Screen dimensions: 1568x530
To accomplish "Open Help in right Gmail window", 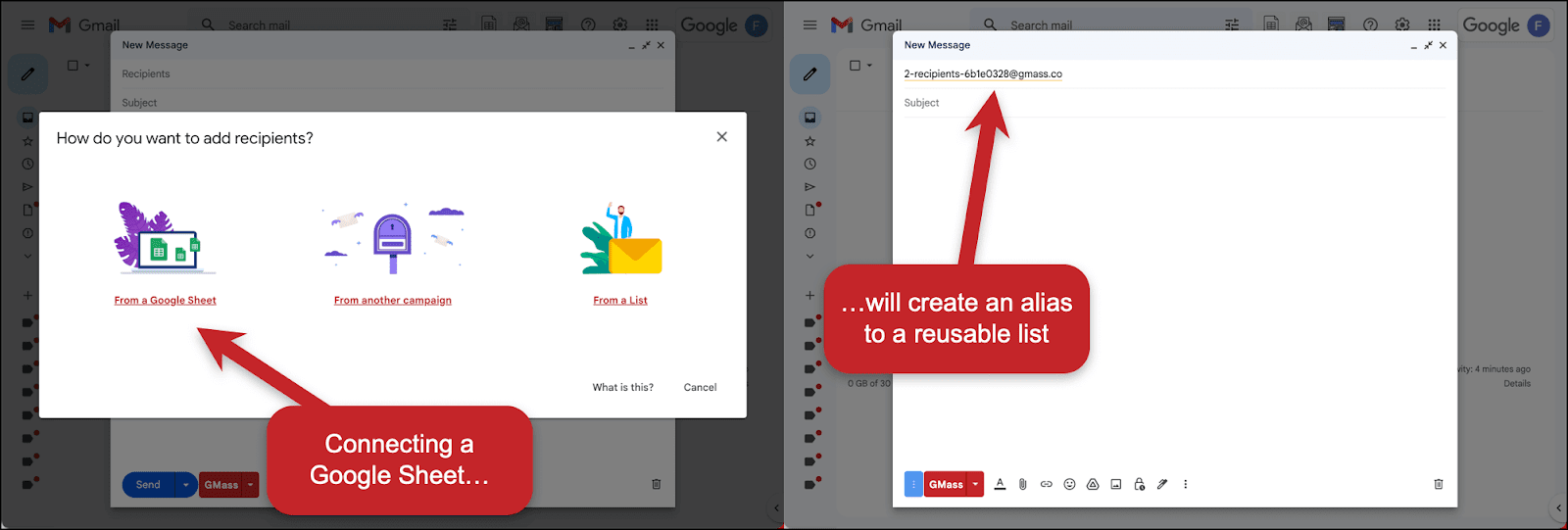I will tap(1370, 25).
